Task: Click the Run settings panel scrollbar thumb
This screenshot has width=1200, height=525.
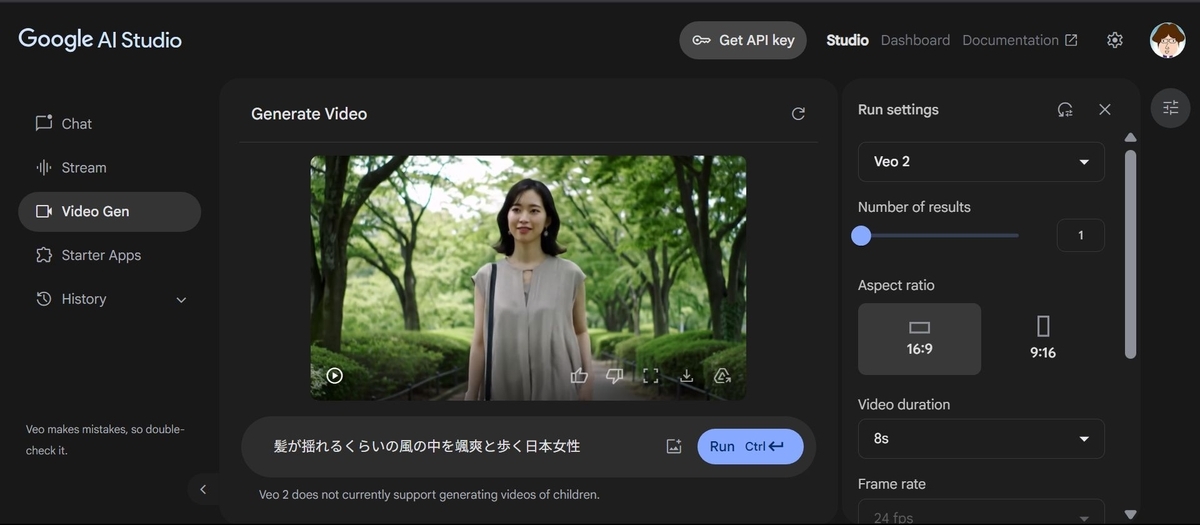Action: click(1131, 255)
